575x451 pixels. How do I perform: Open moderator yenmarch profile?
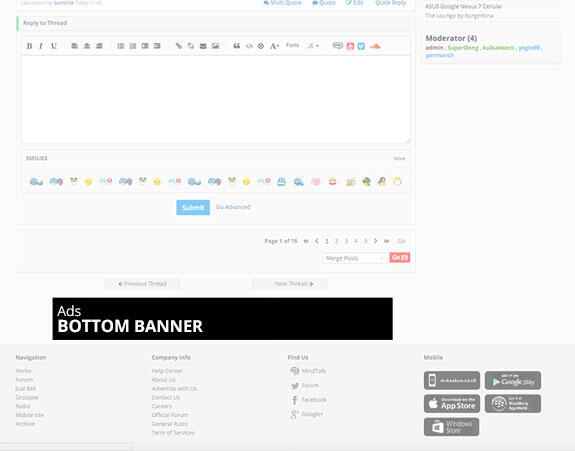[x=439, y=55]
